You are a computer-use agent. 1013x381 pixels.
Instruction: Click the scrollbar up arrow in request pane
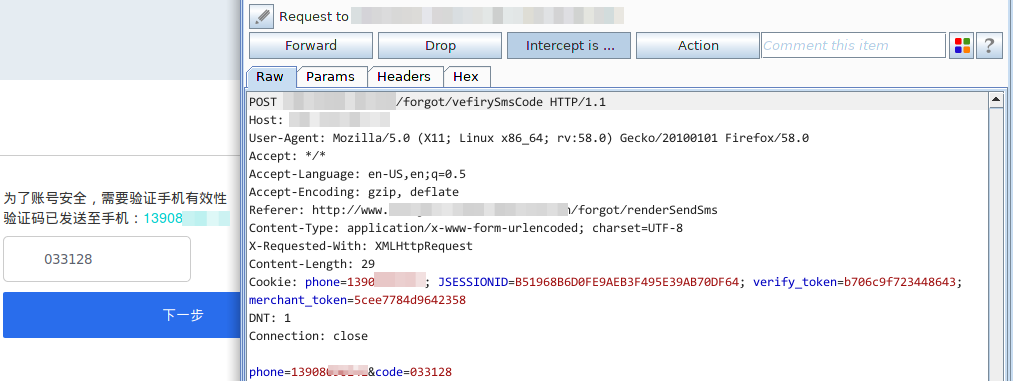(996, 99)
